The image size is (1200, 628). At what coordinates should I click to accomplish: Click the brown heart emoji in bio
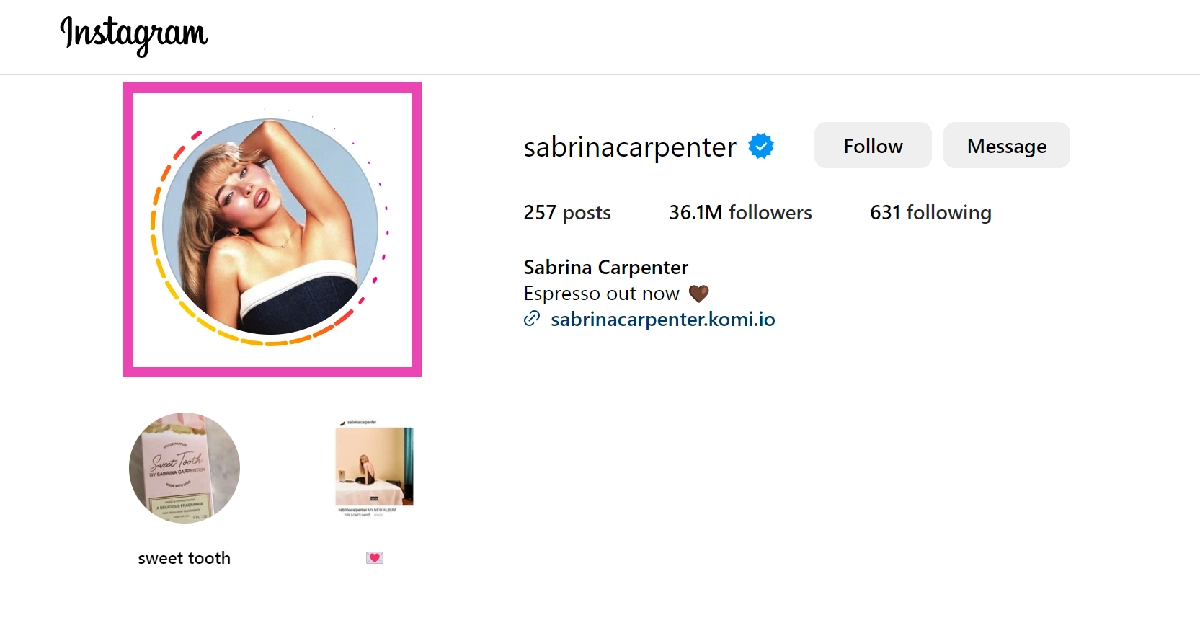click(698, 294)
